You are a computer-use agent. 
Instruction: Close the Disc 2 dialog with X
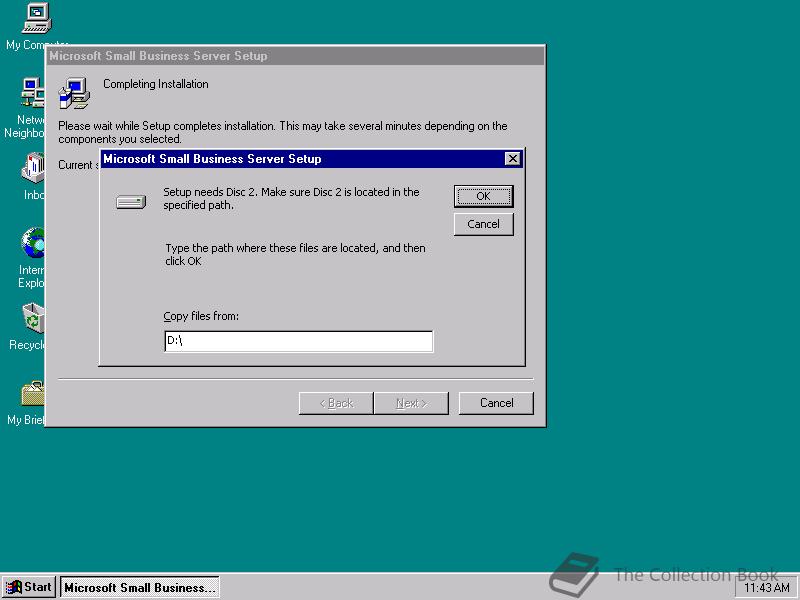(512, 159)
